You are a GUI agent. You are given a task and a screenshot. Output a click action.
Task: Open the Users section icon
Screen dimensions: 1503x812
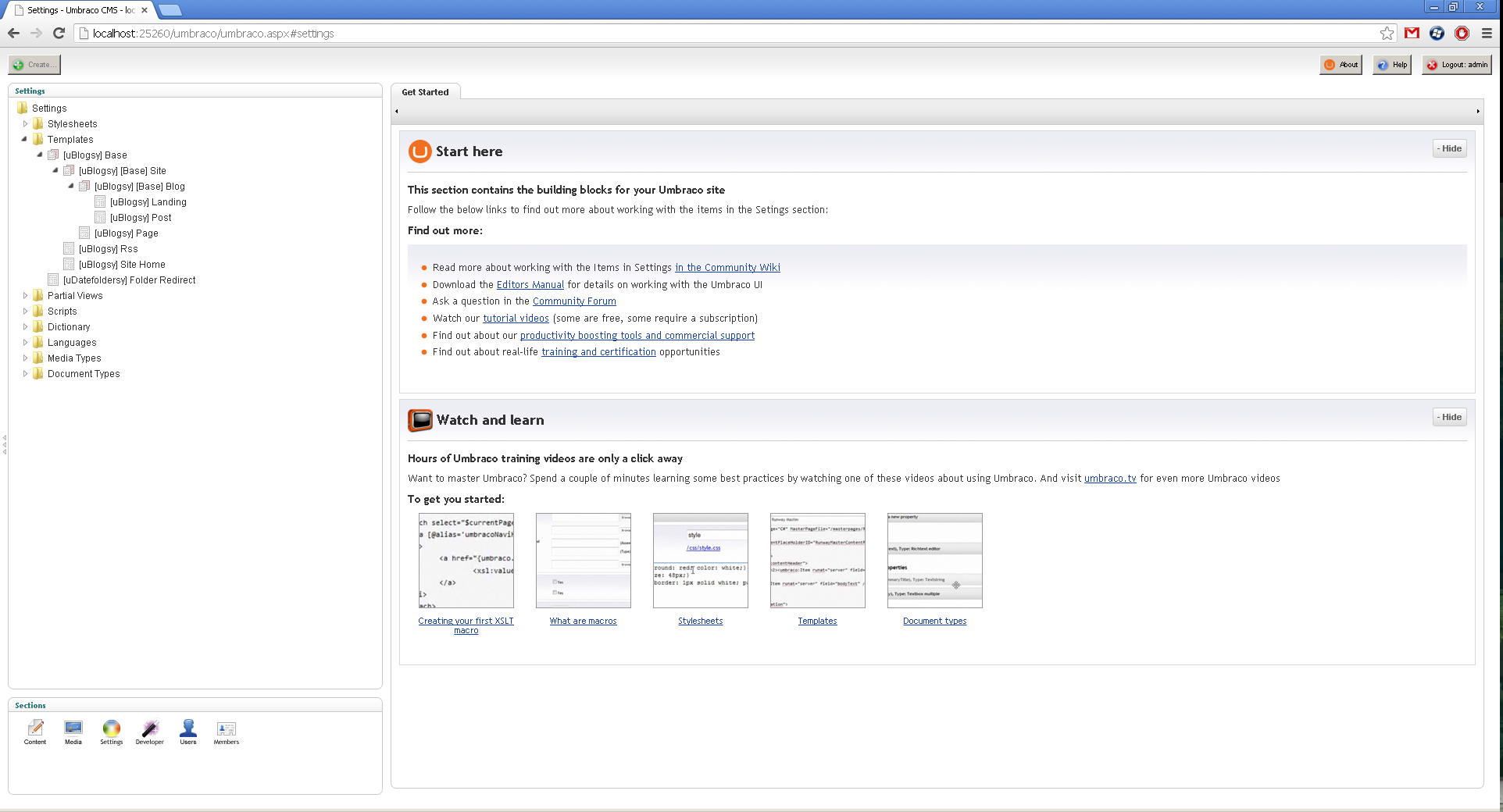pyautogui.click(x=188, y=732)
